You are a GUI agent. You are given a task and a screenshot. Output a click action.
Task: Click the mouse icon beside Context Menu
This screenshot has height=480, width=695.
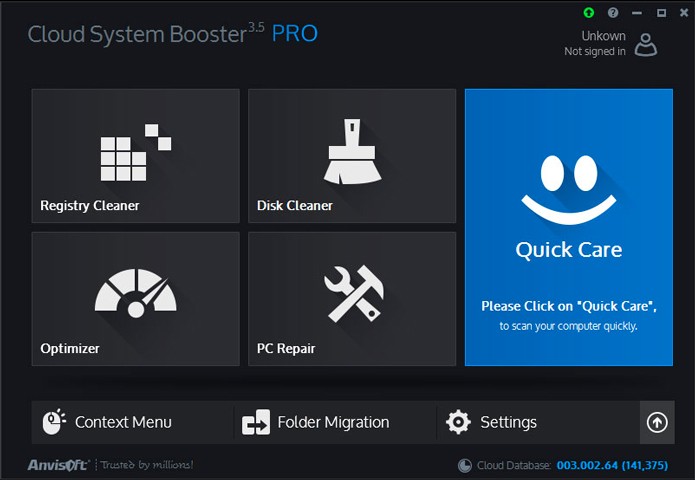coord(54,422)
